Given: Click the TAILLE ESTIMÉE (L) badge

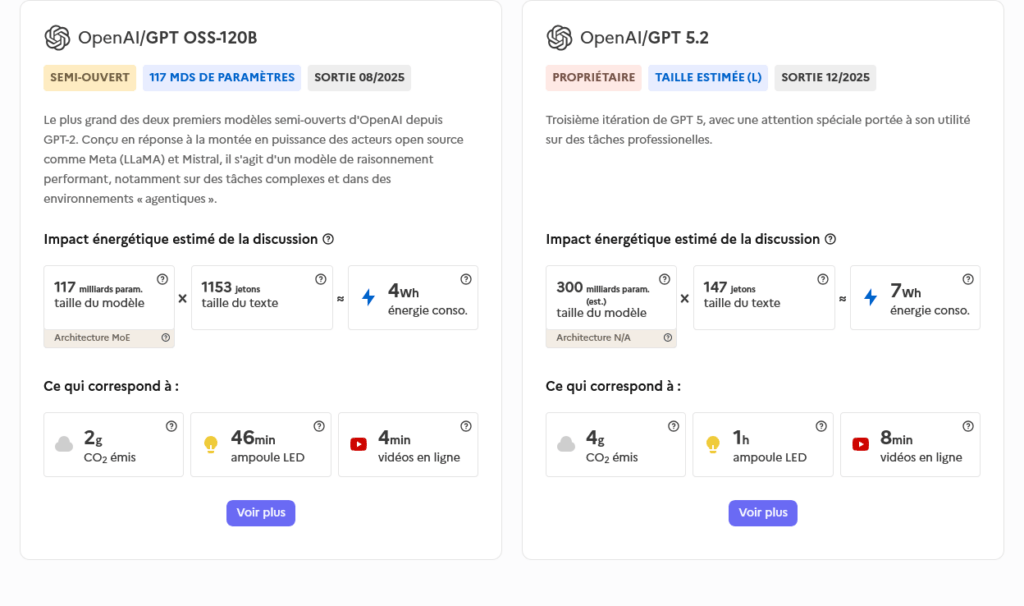Looking at the screenshot, I should pos(708,78).
